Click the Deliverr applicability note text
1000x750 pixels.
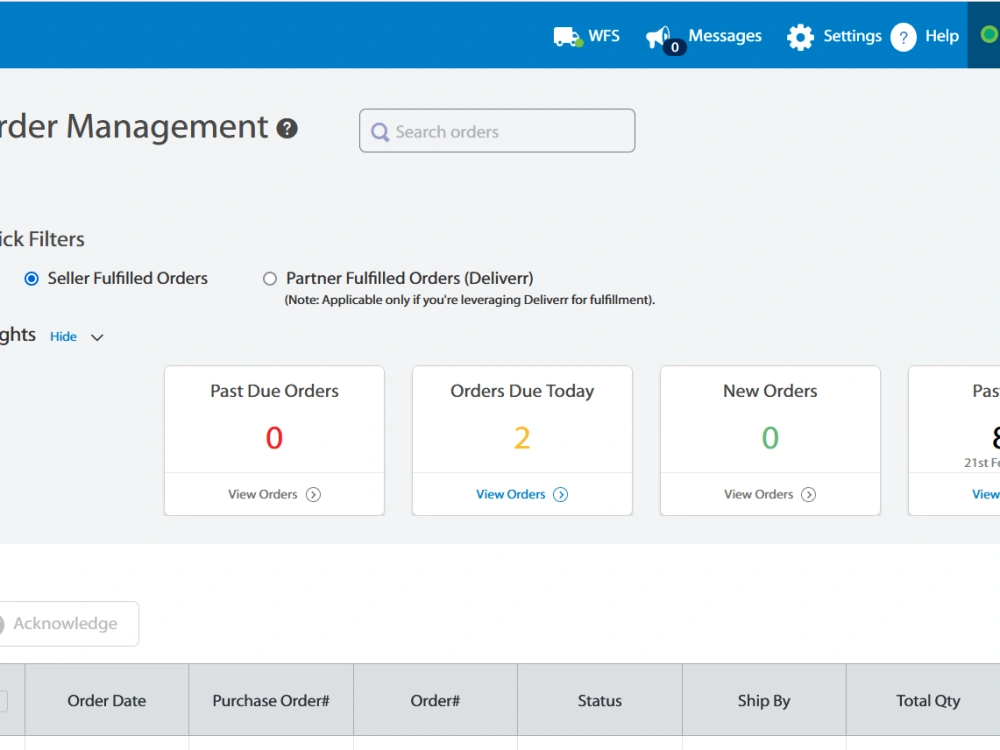point(469,300)
